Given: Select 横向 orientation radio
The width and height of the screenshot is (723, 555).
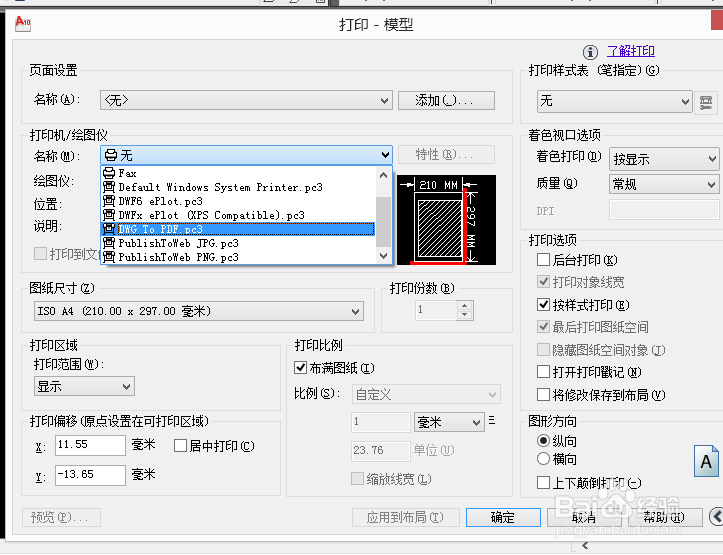Looking at the screenshot, I should click(x=544, y=459).
